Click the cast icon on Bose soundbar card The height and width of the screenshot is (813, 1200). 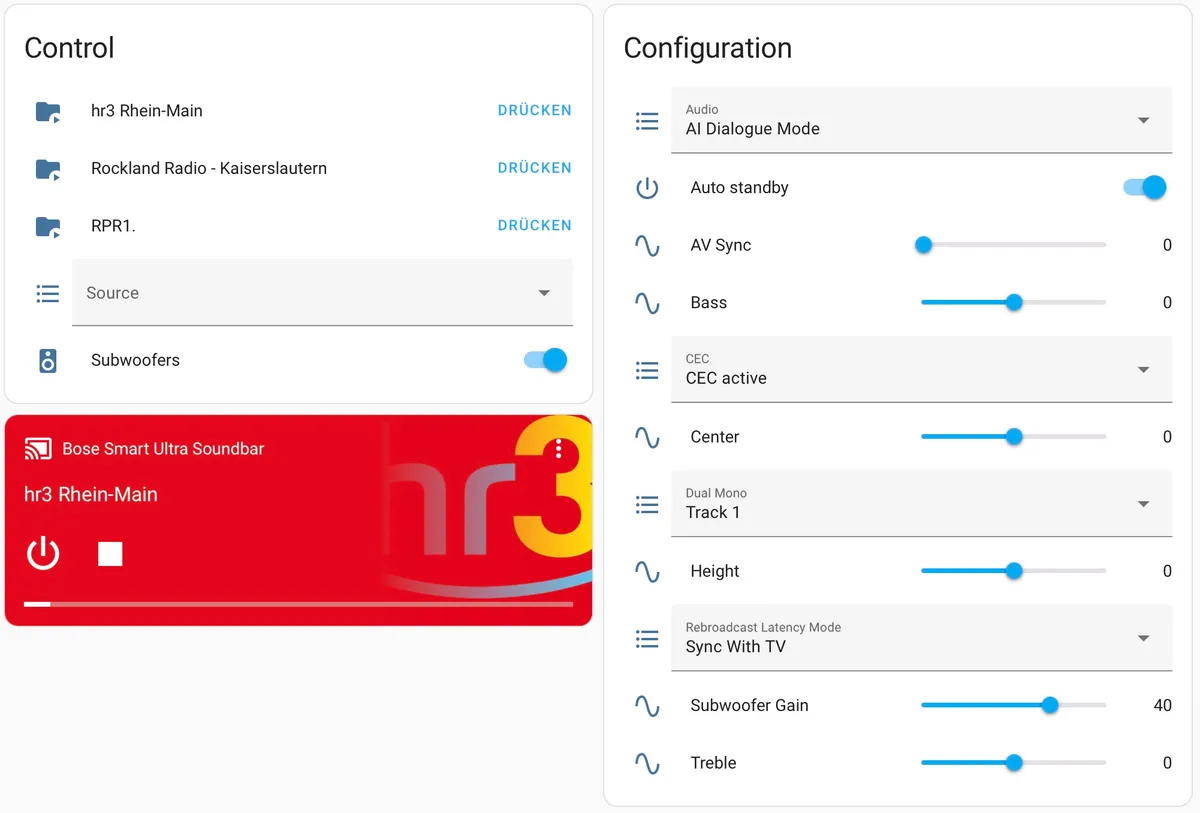(x=37, y=449)
